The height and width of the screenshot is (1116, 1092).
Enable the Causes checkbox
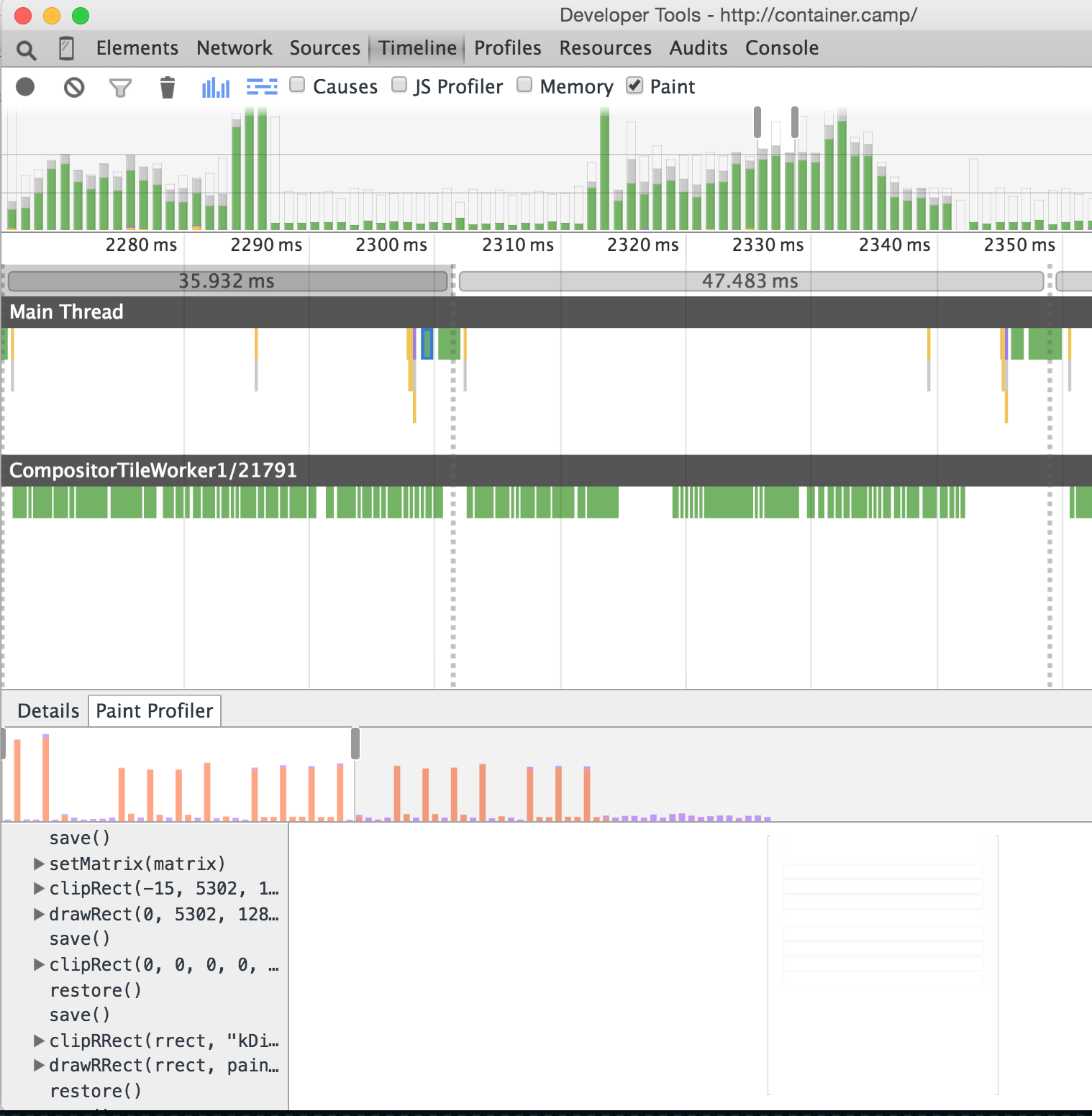(297, 85)
